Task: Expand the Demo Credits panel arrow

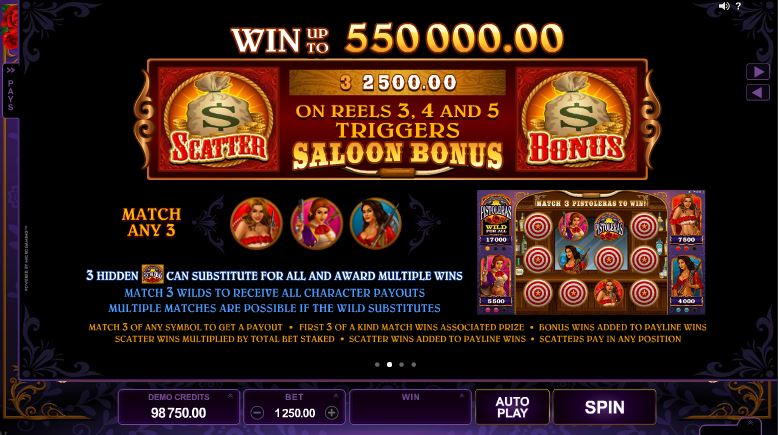Action: tap(230, 396)
